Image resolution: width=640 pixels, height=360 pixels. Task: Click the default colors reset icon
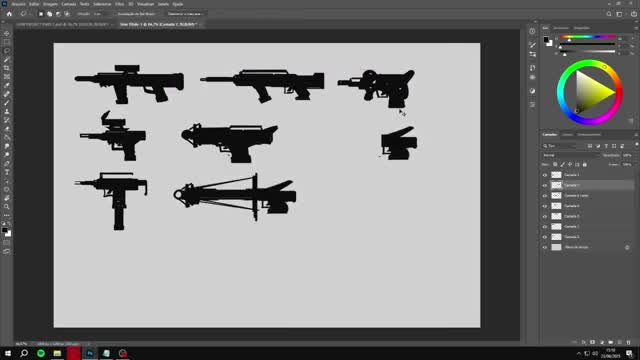pyautogui.click(x=4, y=224)
